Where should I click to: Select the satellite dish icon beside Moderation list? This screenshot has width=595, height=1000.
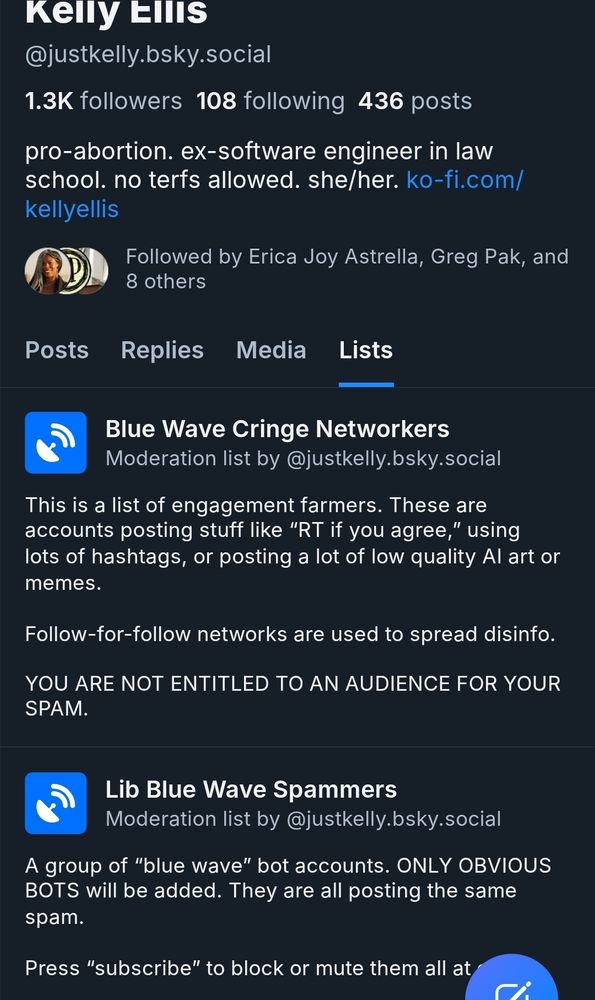(55, 442)
